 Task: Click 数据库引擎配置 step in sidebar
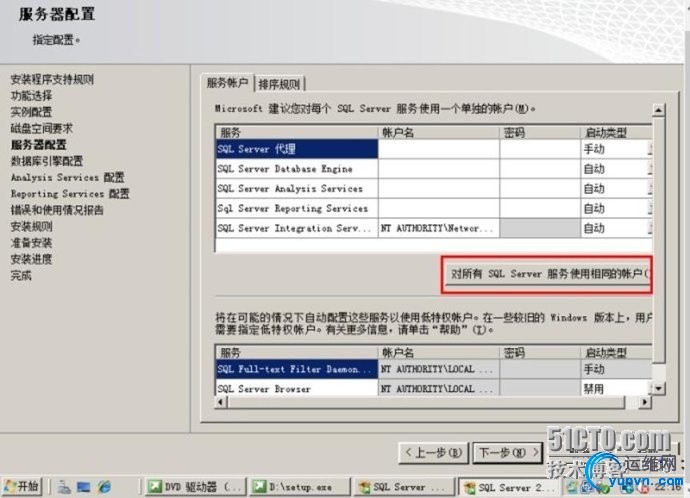point(47,161)
